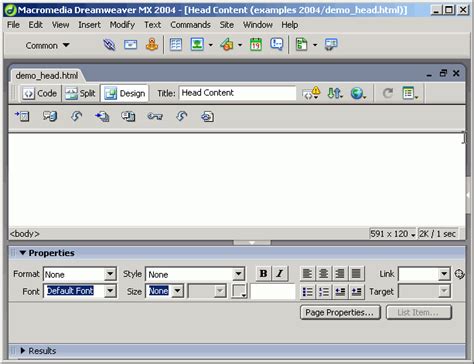Viewport: 474px width, 364px height.
Task: Click the Date calendar icon
Action: (256, 45)
